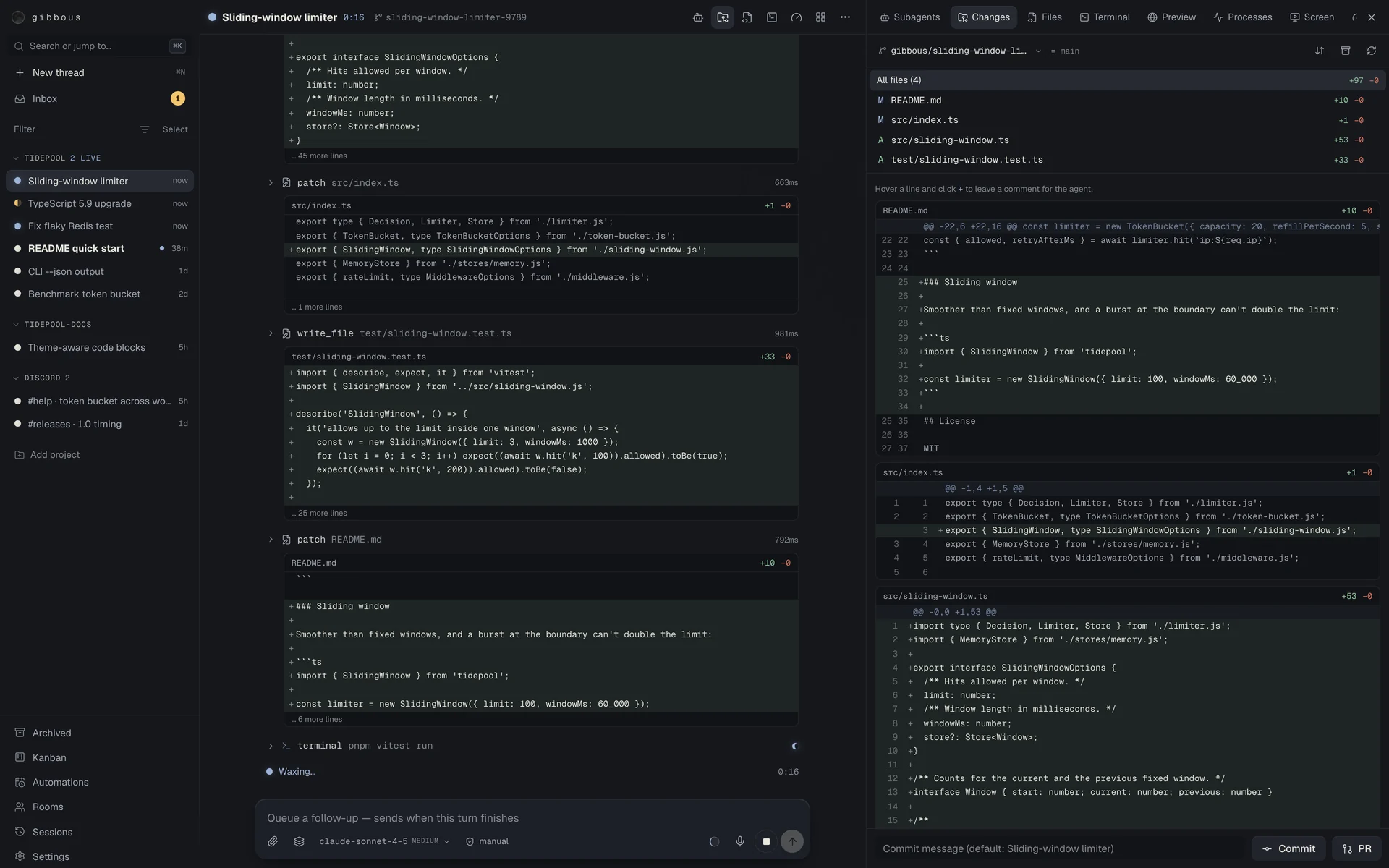This screenshot has height=868, width=1389.
Task: Click the PR button
Action: pos(1357,848)
